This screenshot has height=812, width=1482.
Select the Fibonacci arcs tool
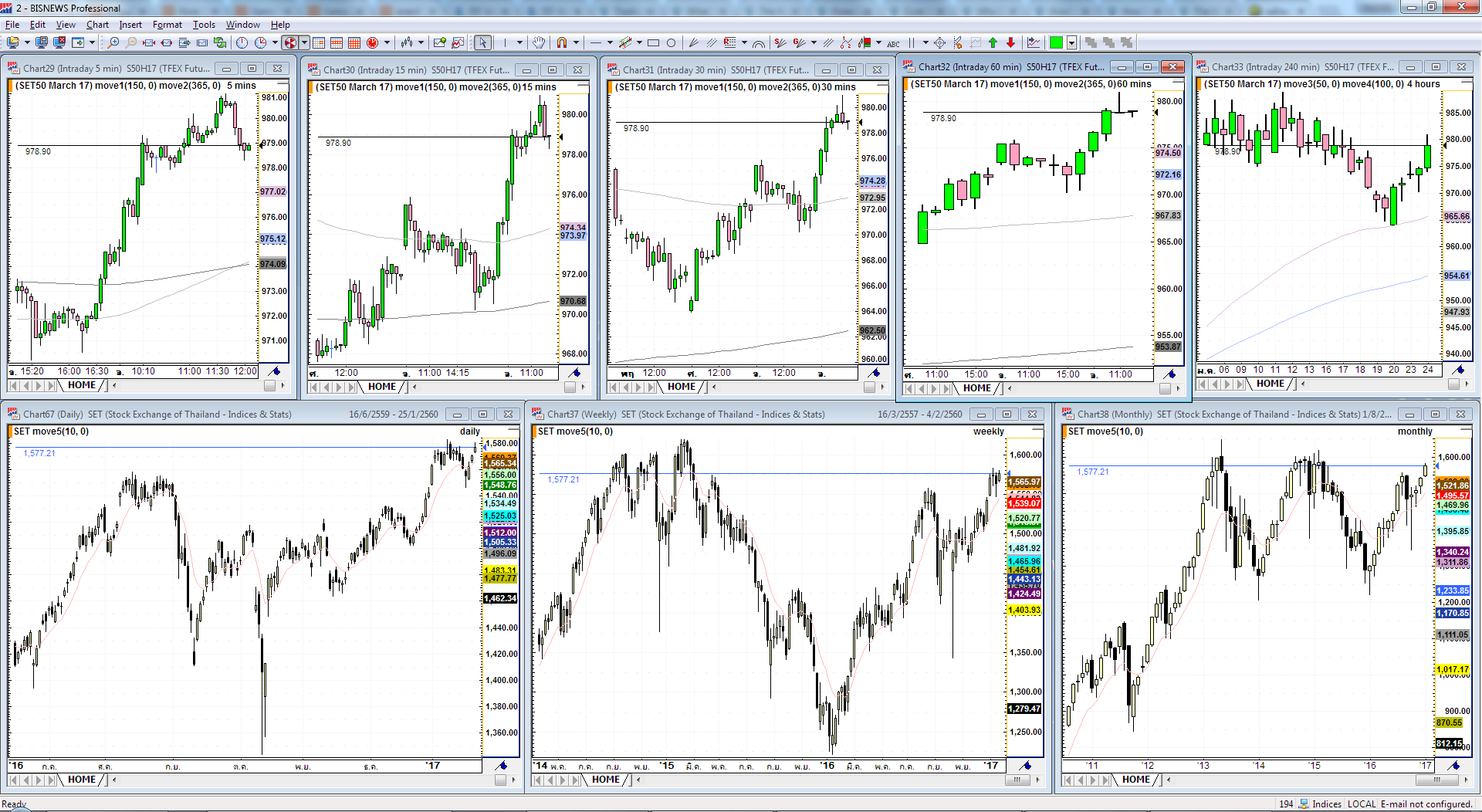759,42
